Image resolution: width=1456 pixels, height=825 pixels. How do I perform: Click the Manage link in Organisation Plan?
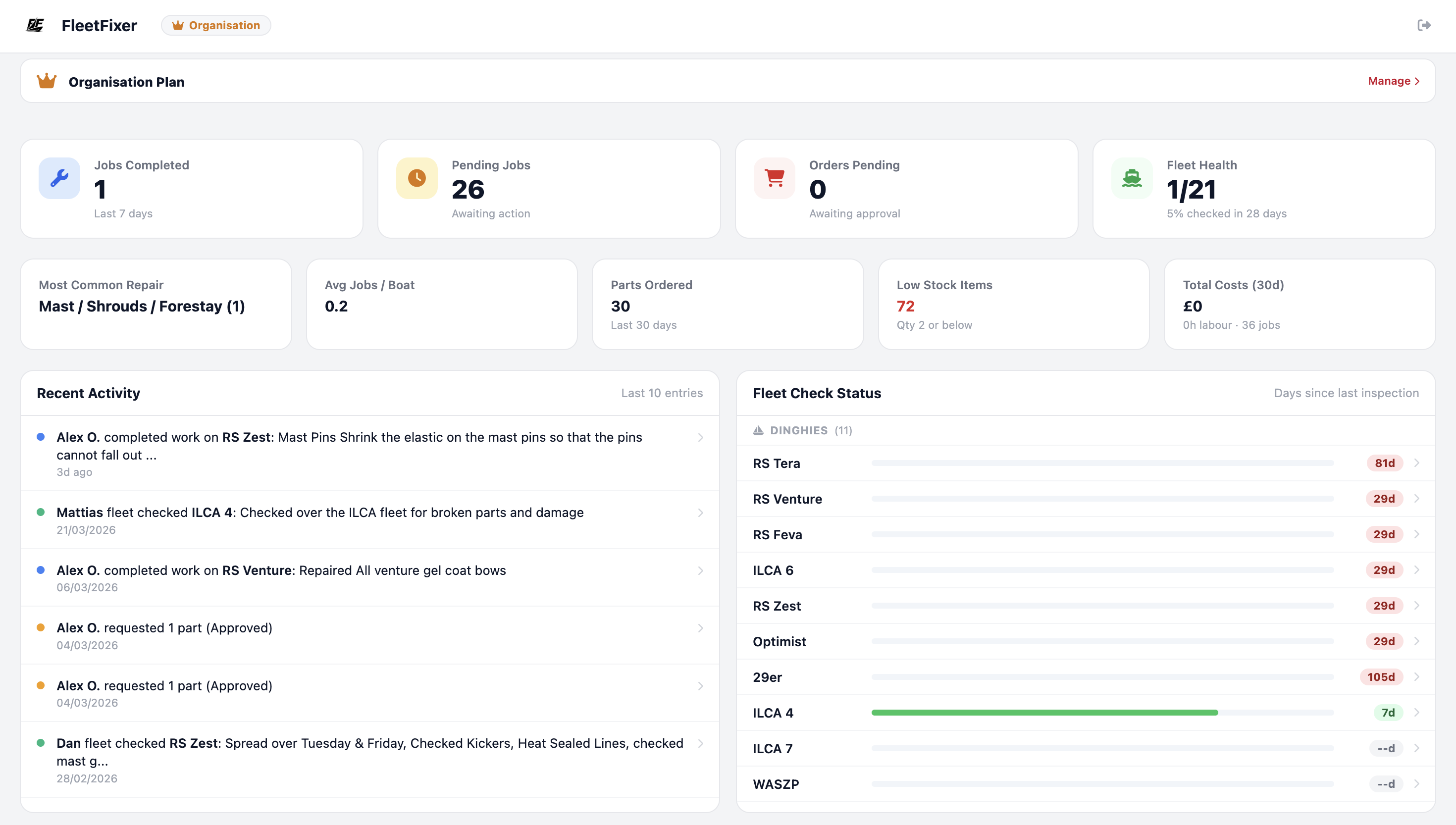(x=1393, y=81)
